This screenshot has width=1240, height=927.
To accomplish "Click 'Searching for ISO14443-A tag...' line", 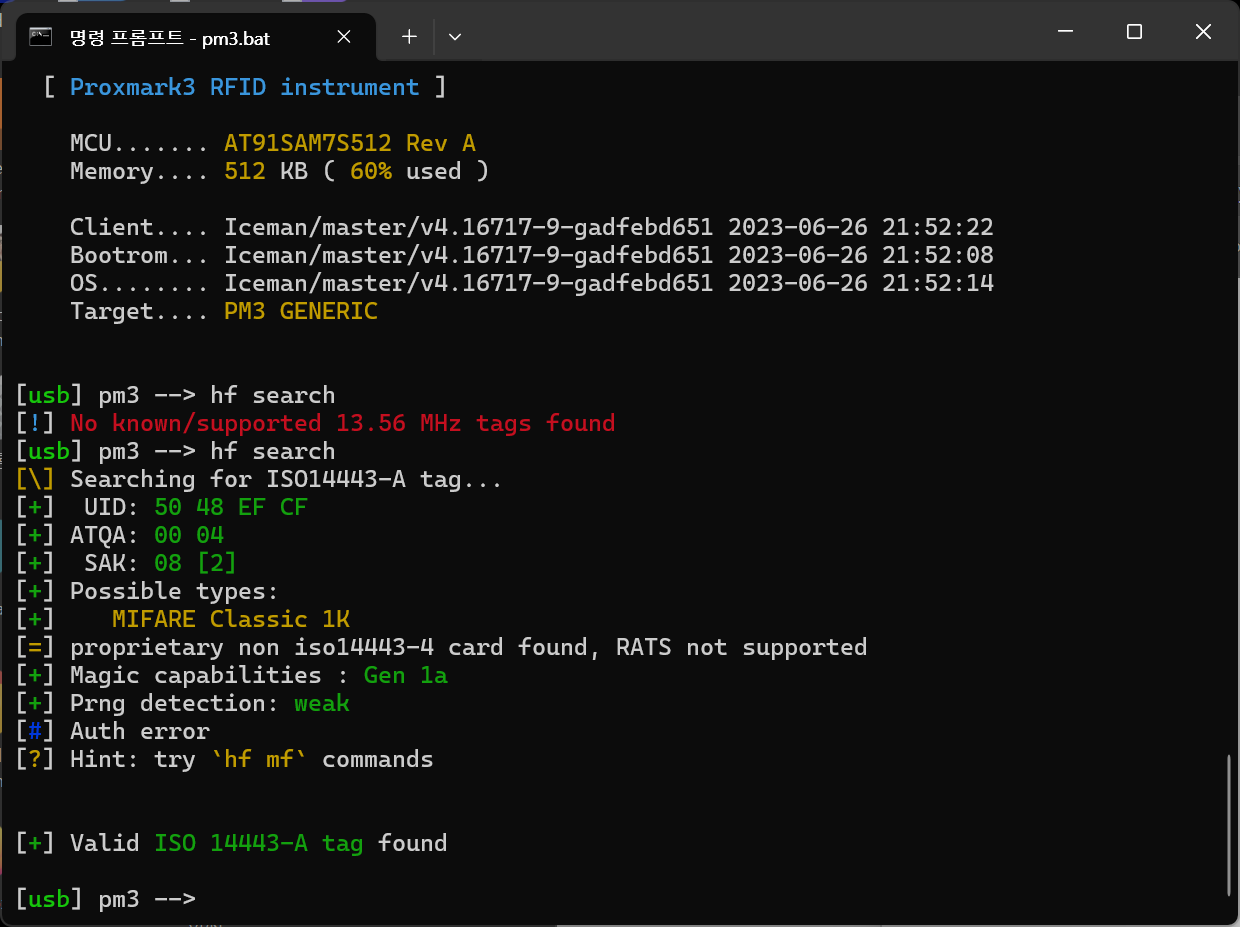I will (x=259, y=479).
